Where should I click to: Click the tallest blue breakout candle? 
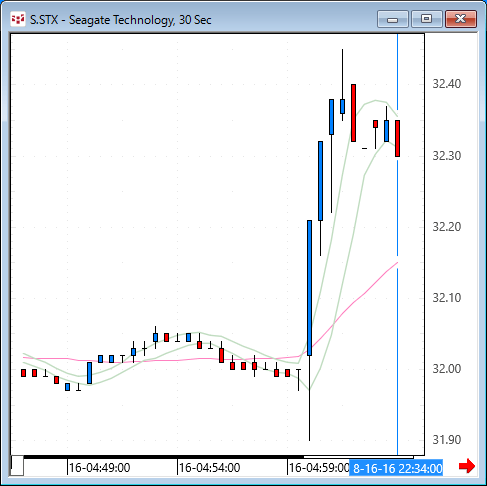pos(309,288)
